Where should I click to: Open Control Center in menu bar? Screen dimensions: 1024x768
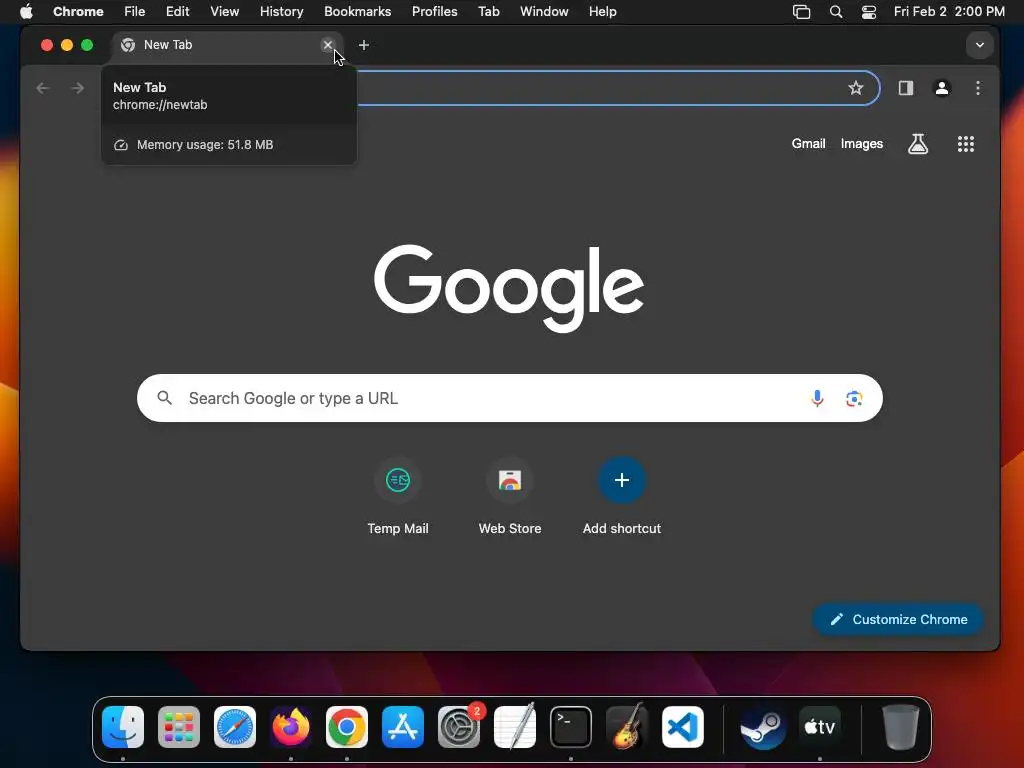click(x=869, y=12)
